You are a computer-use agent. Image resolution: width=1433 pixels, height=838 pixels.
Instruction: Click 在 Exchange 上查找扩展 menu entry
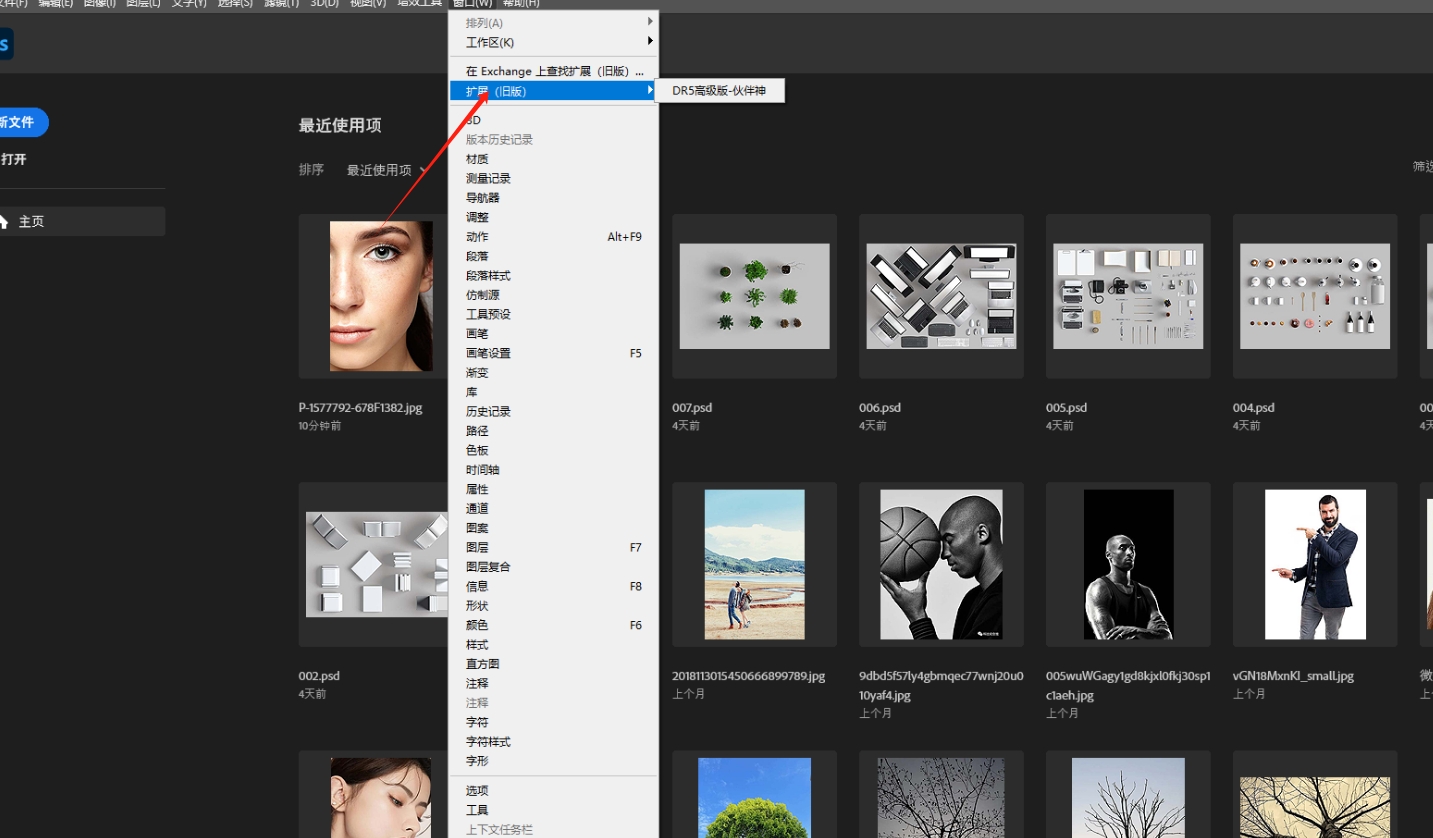point(553,71)
